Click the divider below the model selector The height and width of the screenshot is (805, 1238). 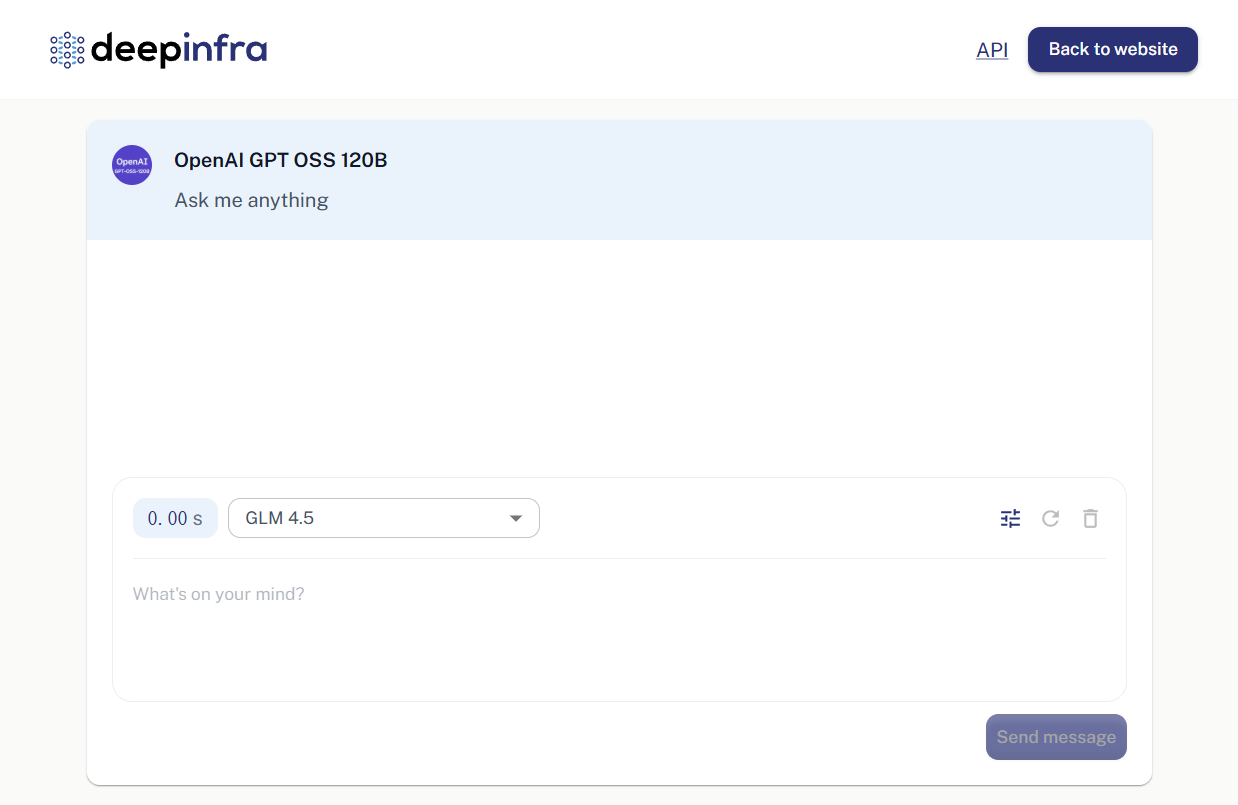(619, 558)
